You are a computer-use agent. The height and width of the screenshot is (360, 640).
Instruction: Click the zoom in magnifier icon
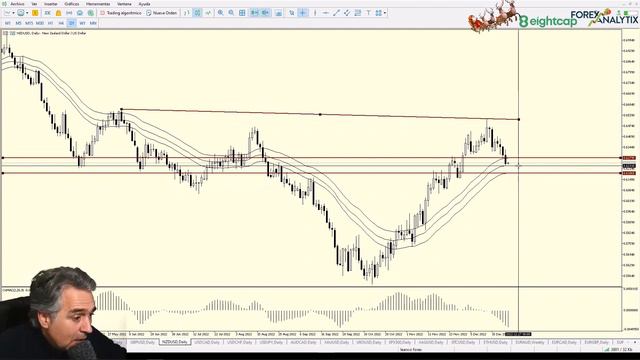pos(220,13)
